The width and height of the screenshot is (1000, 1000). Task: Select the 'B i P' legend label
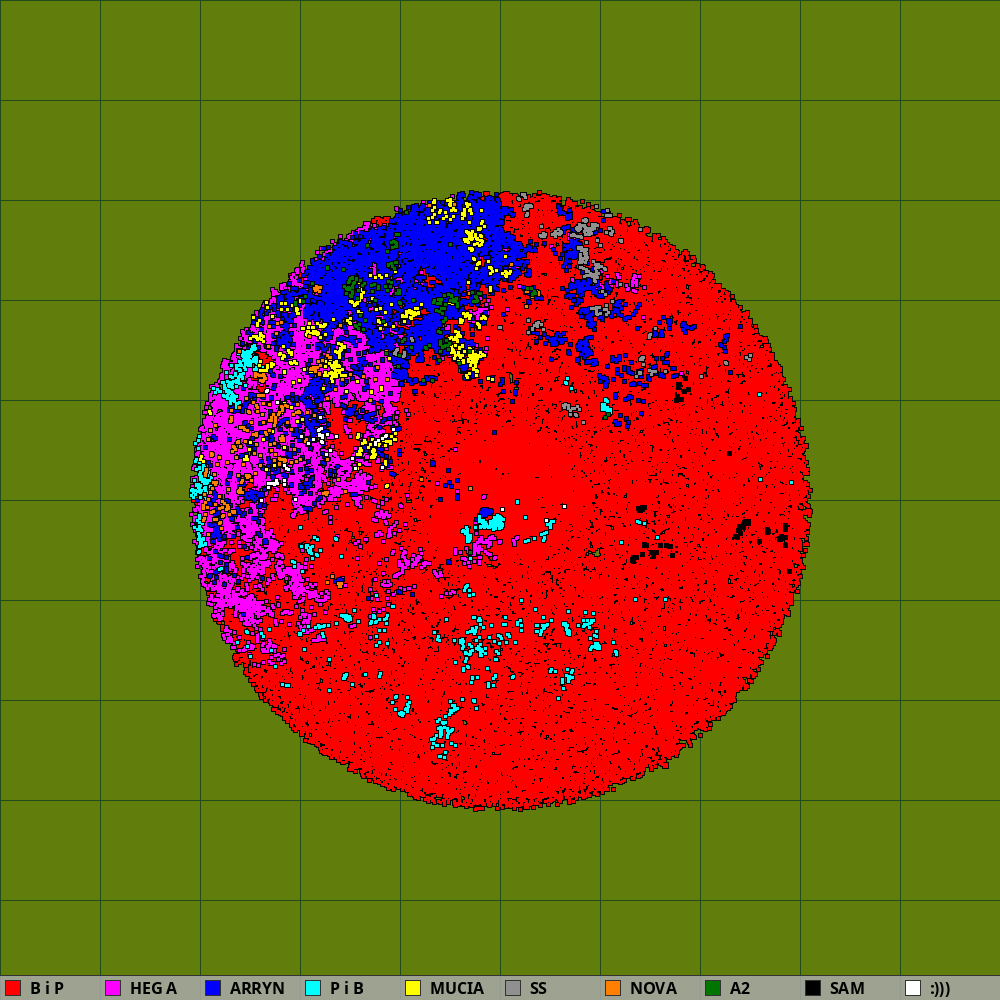[47, 988]
